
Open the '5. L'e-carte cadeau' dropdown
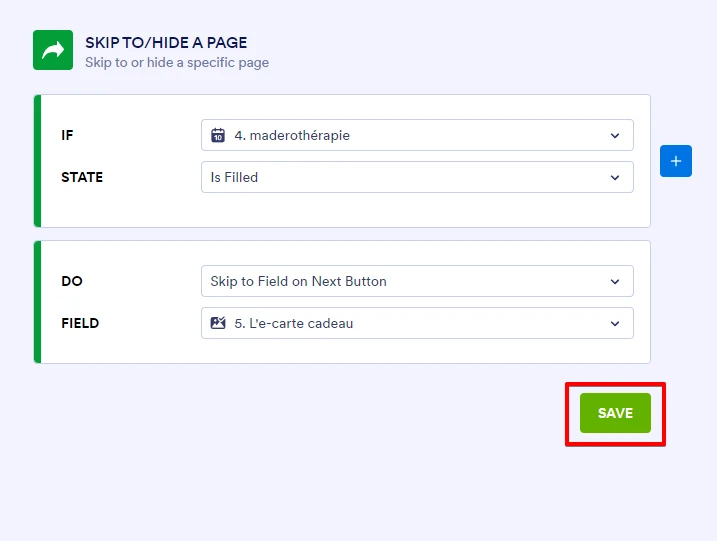point(400,323)
